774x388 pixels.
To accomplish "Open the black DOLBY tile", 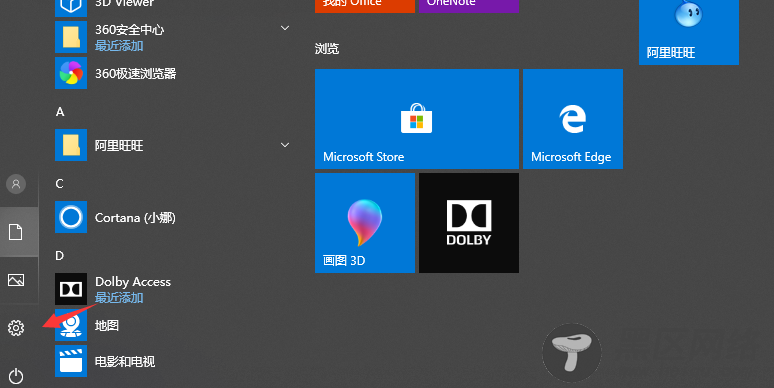I will tap(468, 223).
